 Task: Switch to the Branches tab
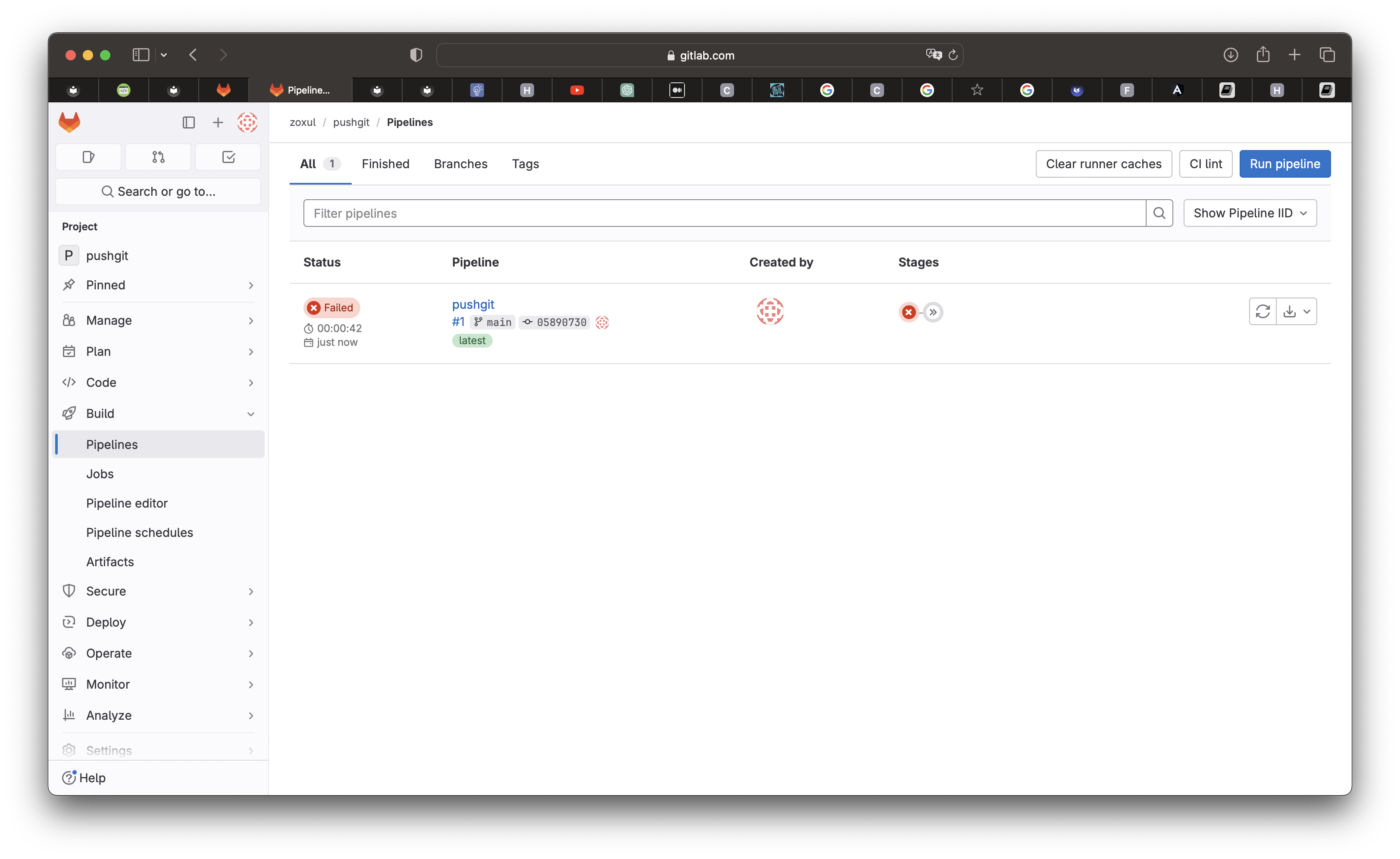point(460,164)
